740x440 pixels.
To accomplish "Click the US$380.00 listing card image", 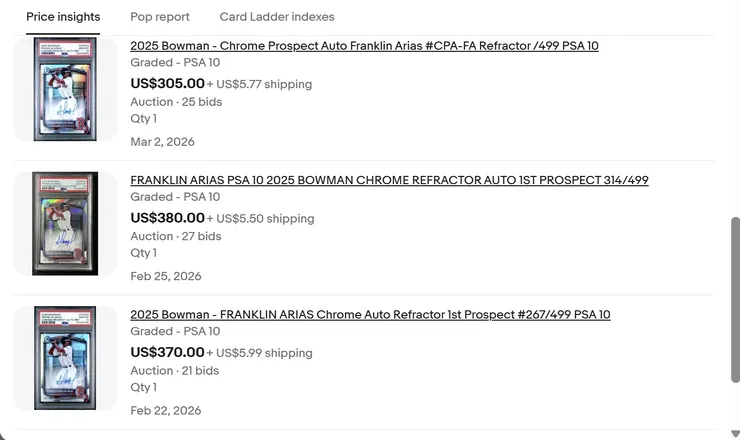I will [x=65, y=223].
